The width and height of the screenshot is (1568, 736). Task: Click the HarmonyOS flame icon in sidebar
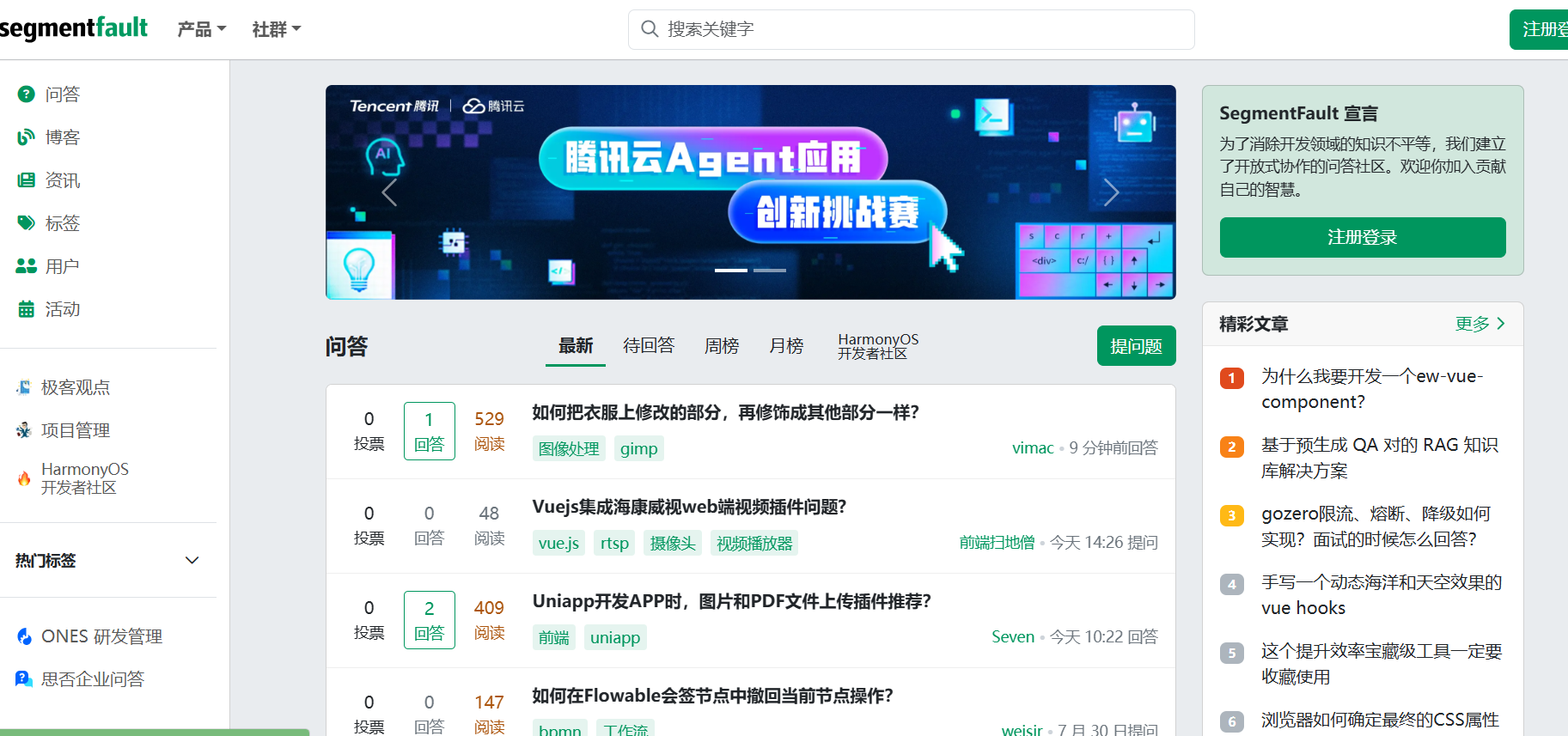tap(24, 478)
